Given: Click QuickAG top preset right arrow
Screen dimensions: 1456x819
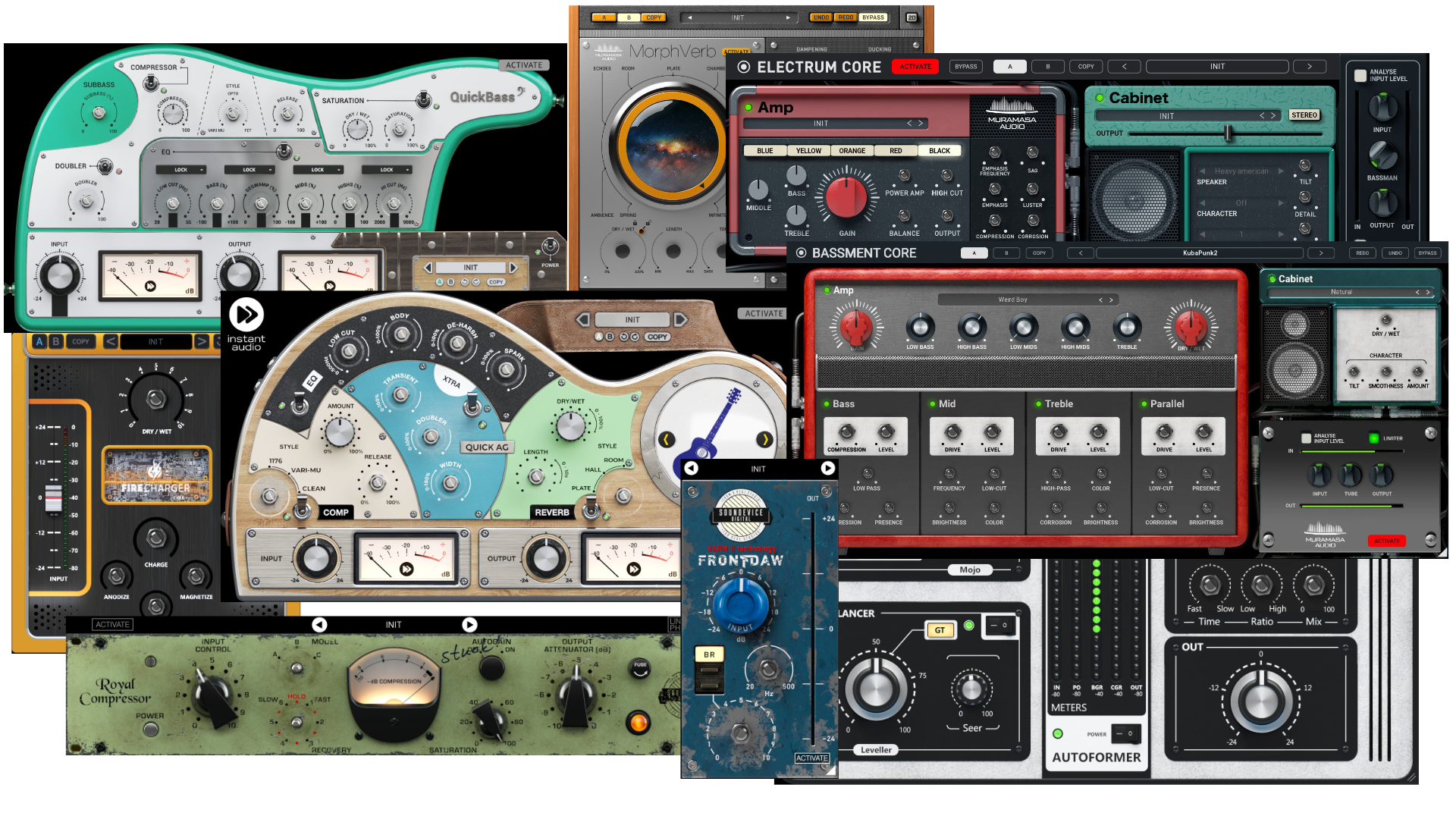Looking at the screenshot, I should point(680,319).
